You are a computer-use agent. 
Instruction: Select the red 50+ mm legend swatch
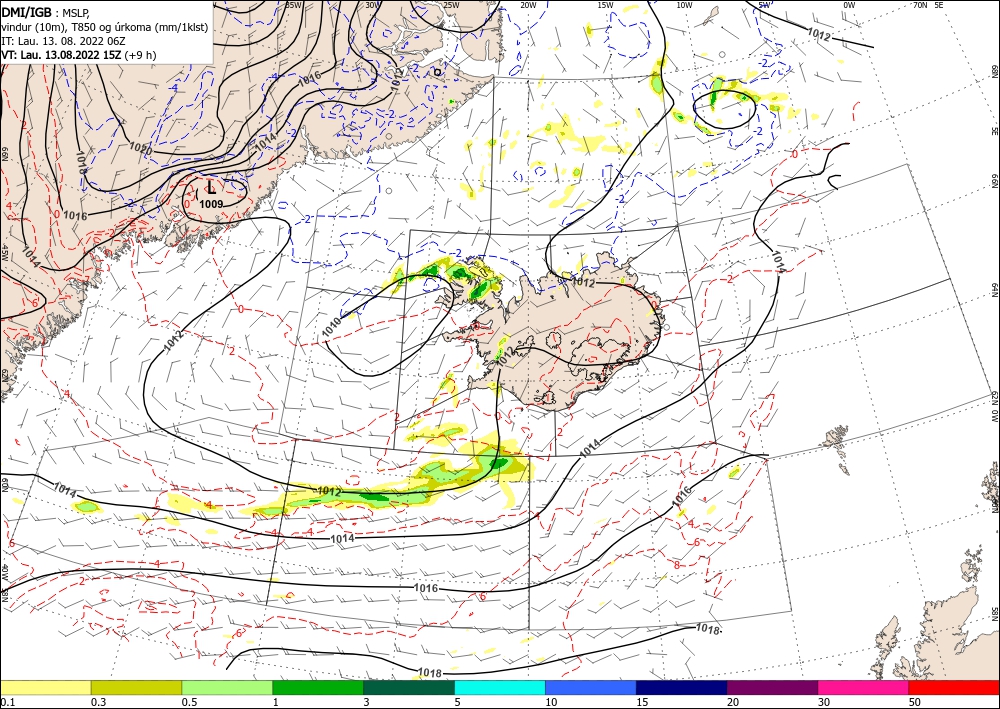(954, 687)
